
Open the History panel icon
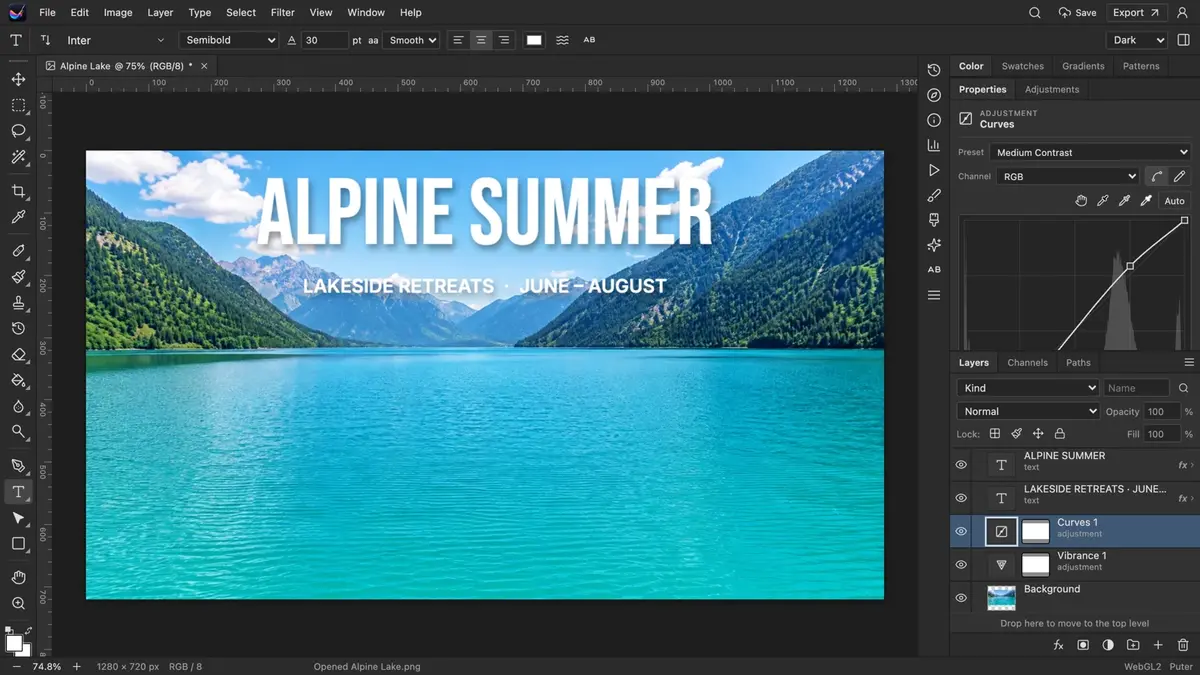(934, 70)
